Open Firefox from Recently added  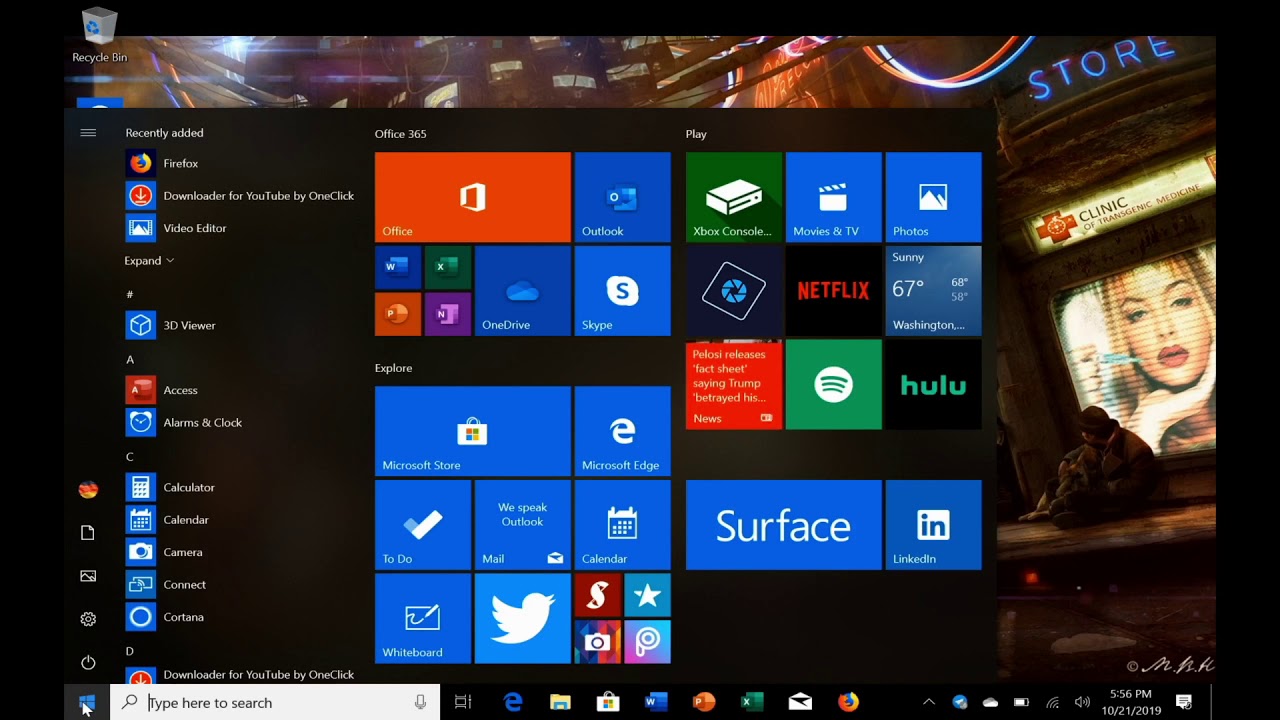tap(240, 163)
